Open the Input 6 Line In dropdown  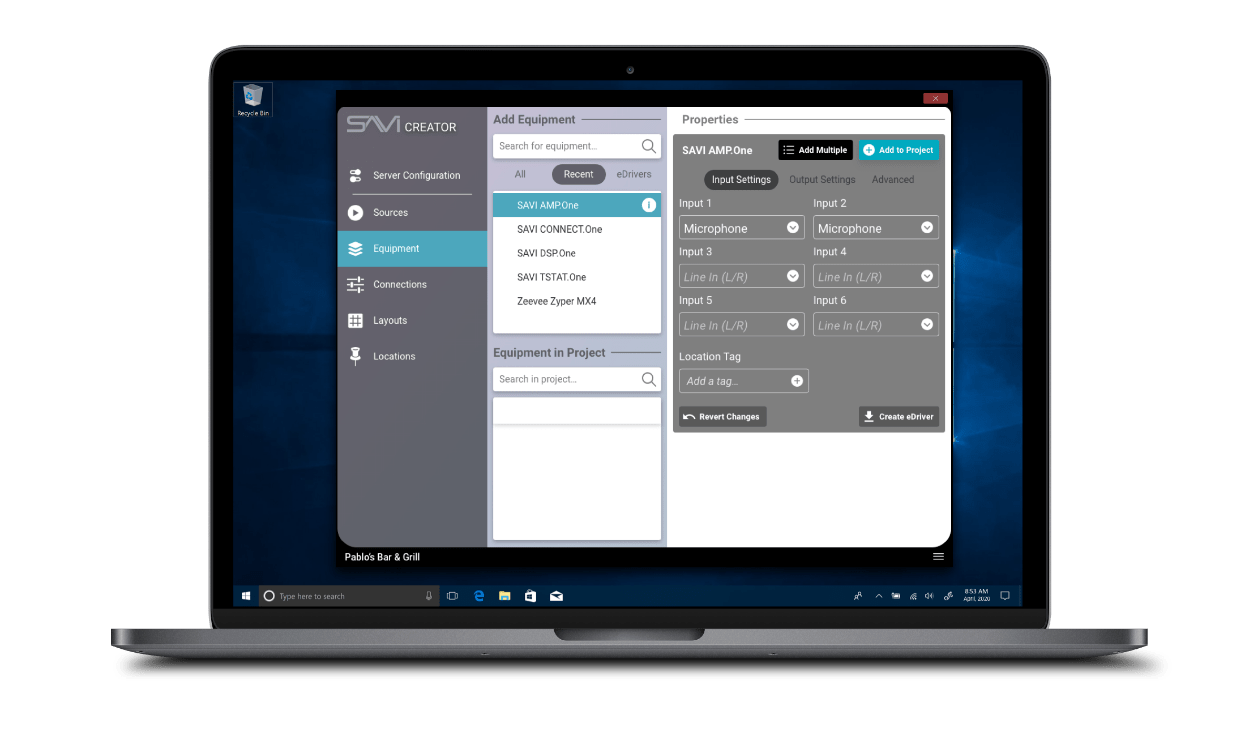(x=876, y=325)
